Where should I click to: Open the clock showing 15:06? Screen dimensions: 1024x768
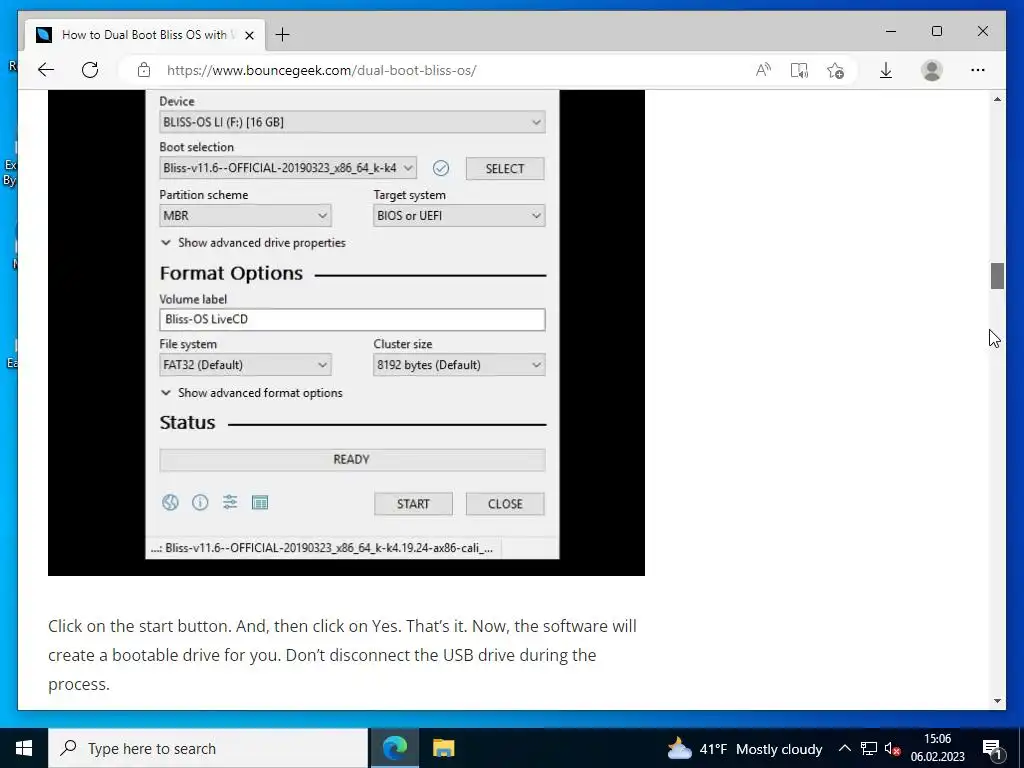point(938,748)
